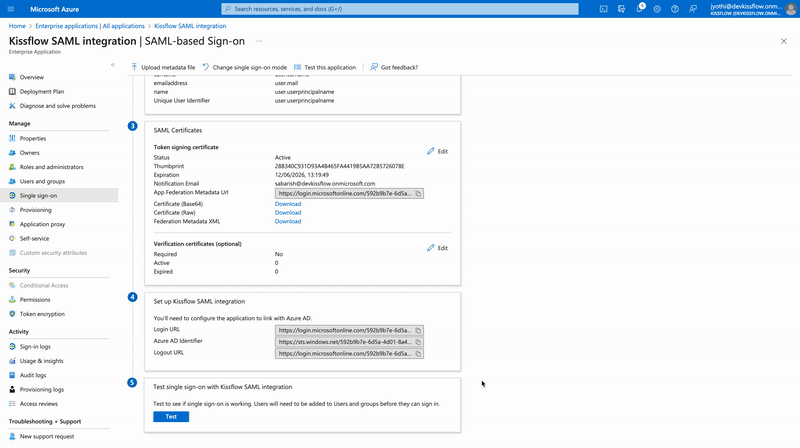Collapse the left navigation menu
This screenshot has height=448, width=800.
(x=112, y=65)
